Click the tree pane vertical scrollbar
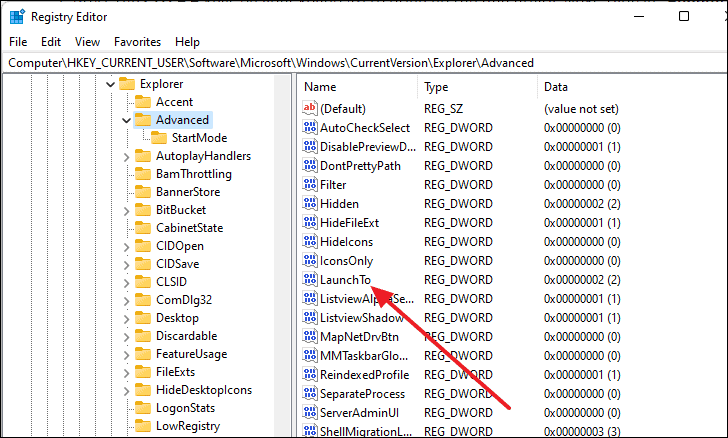The width and height of the screenshot is (728, 438). [x=282, y=255]
